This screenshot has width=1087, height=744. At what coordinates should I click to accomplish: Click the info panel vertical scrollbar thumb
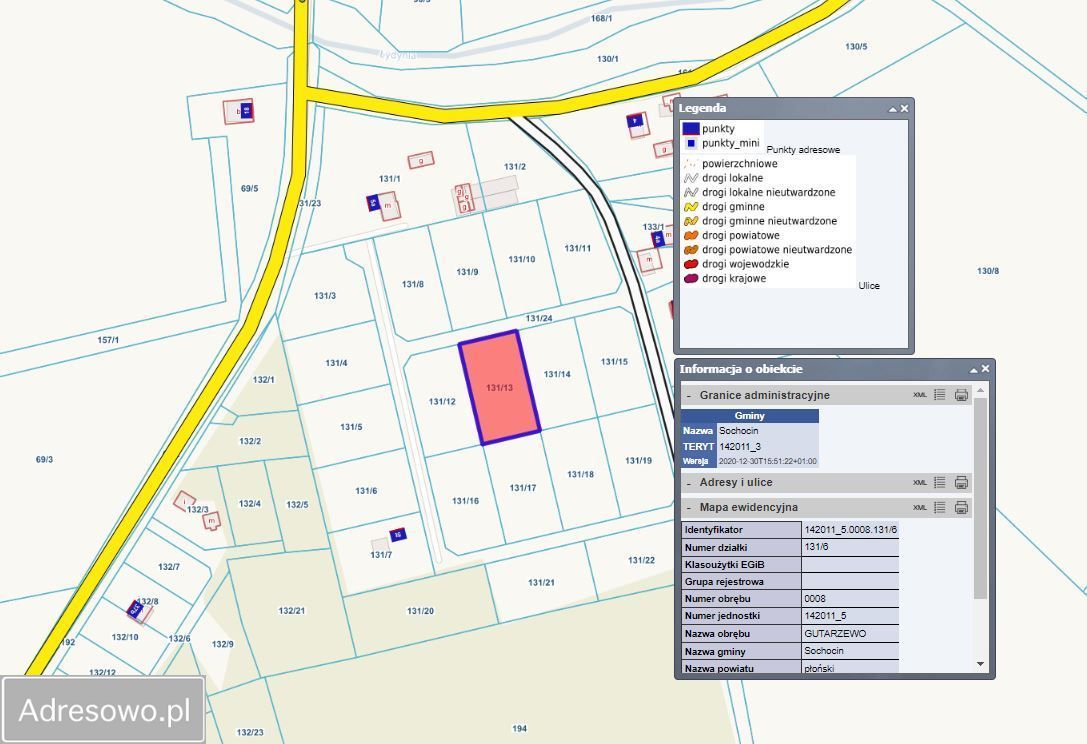point(980,497)
